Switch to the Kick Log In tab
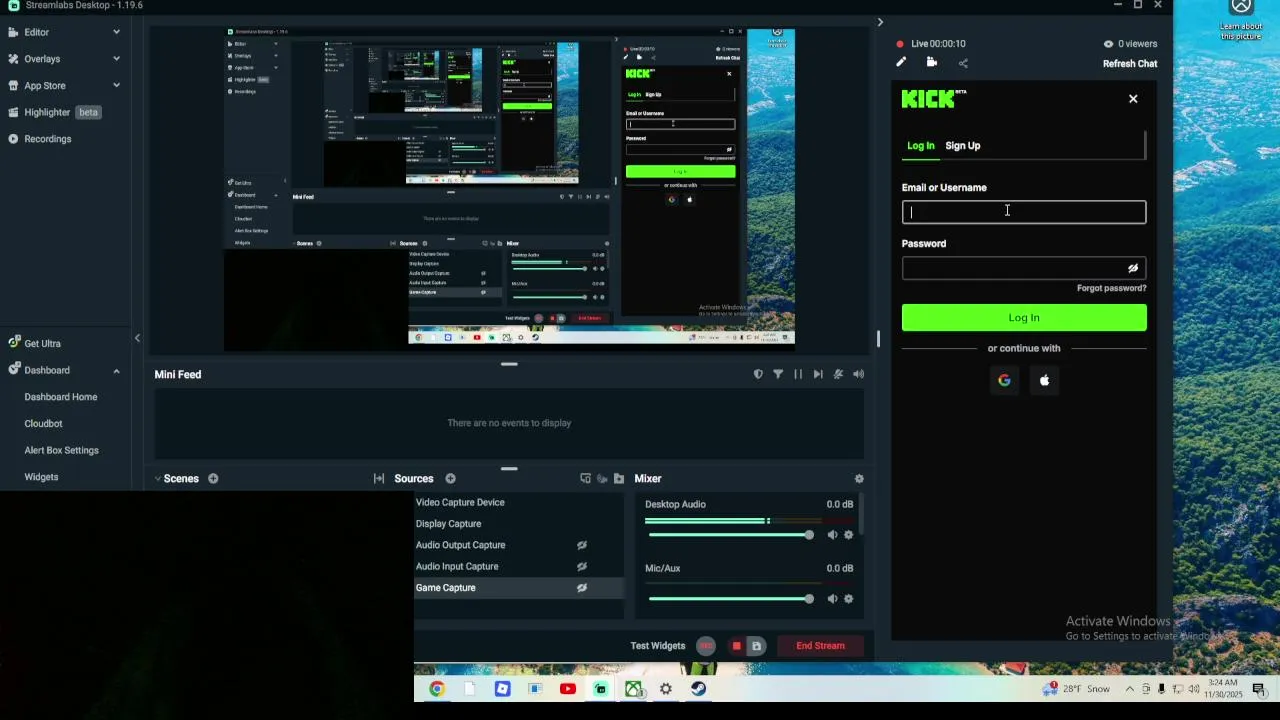 [x=921, y=146]
